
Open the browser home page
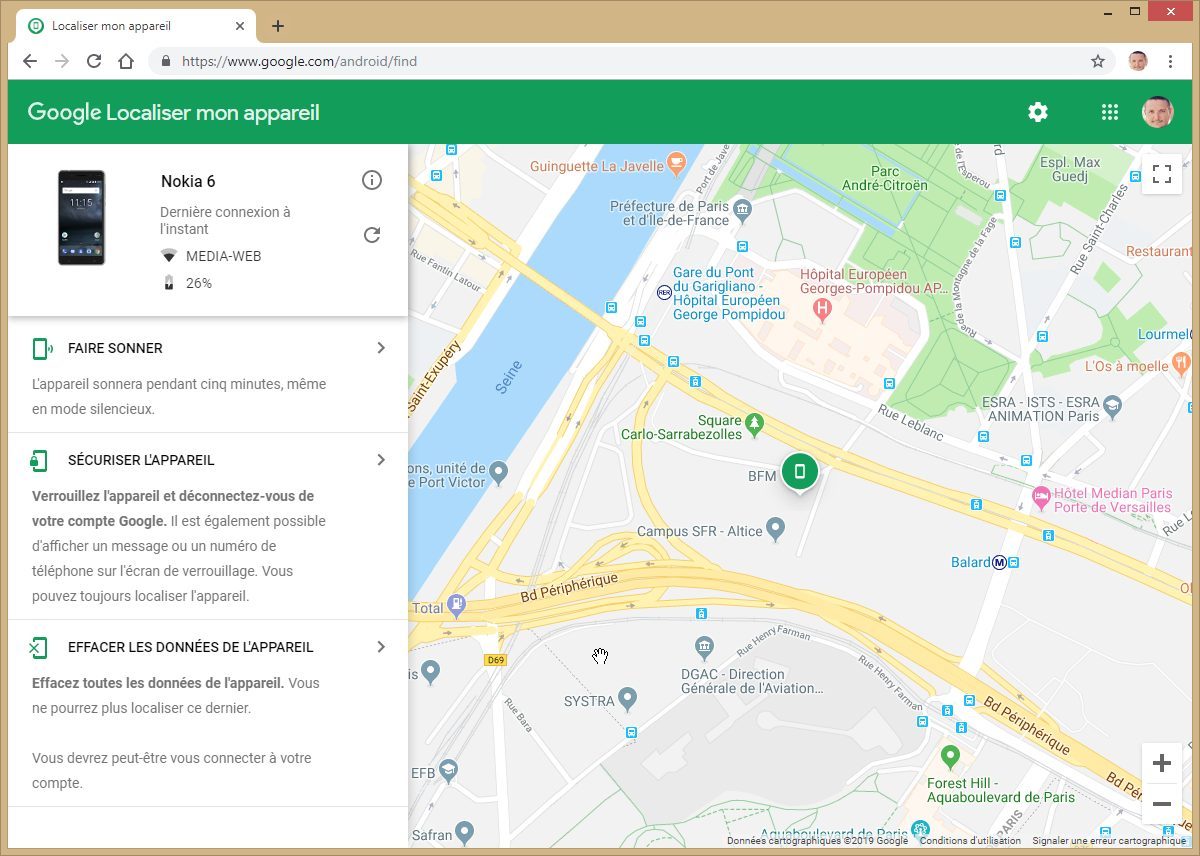pos(126,61)
